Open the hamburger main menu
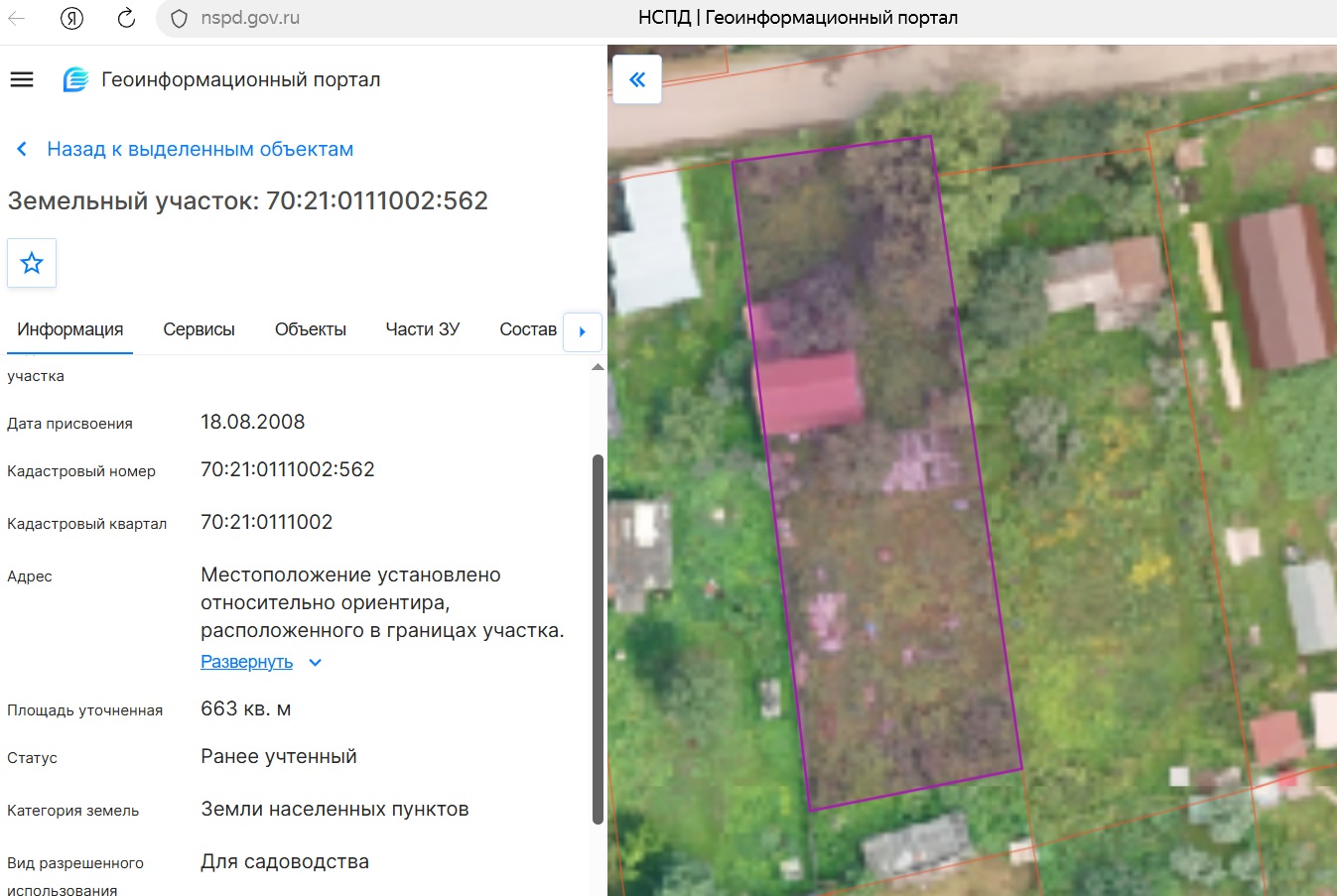The image size is (1337, 896). click(x=22, y=79)
